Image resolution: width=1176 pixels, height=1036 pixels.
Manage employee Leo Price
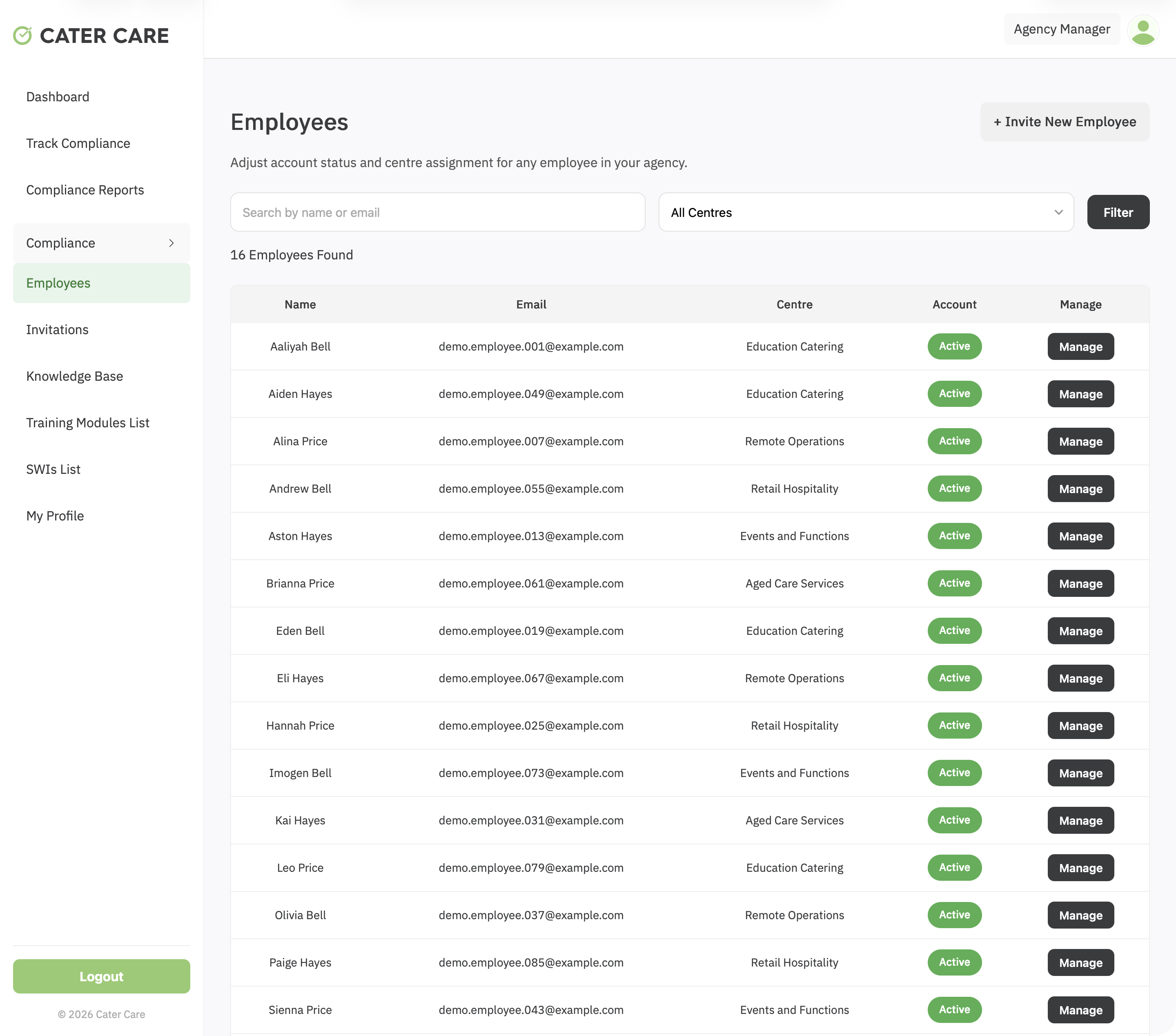pos(1080,868)
